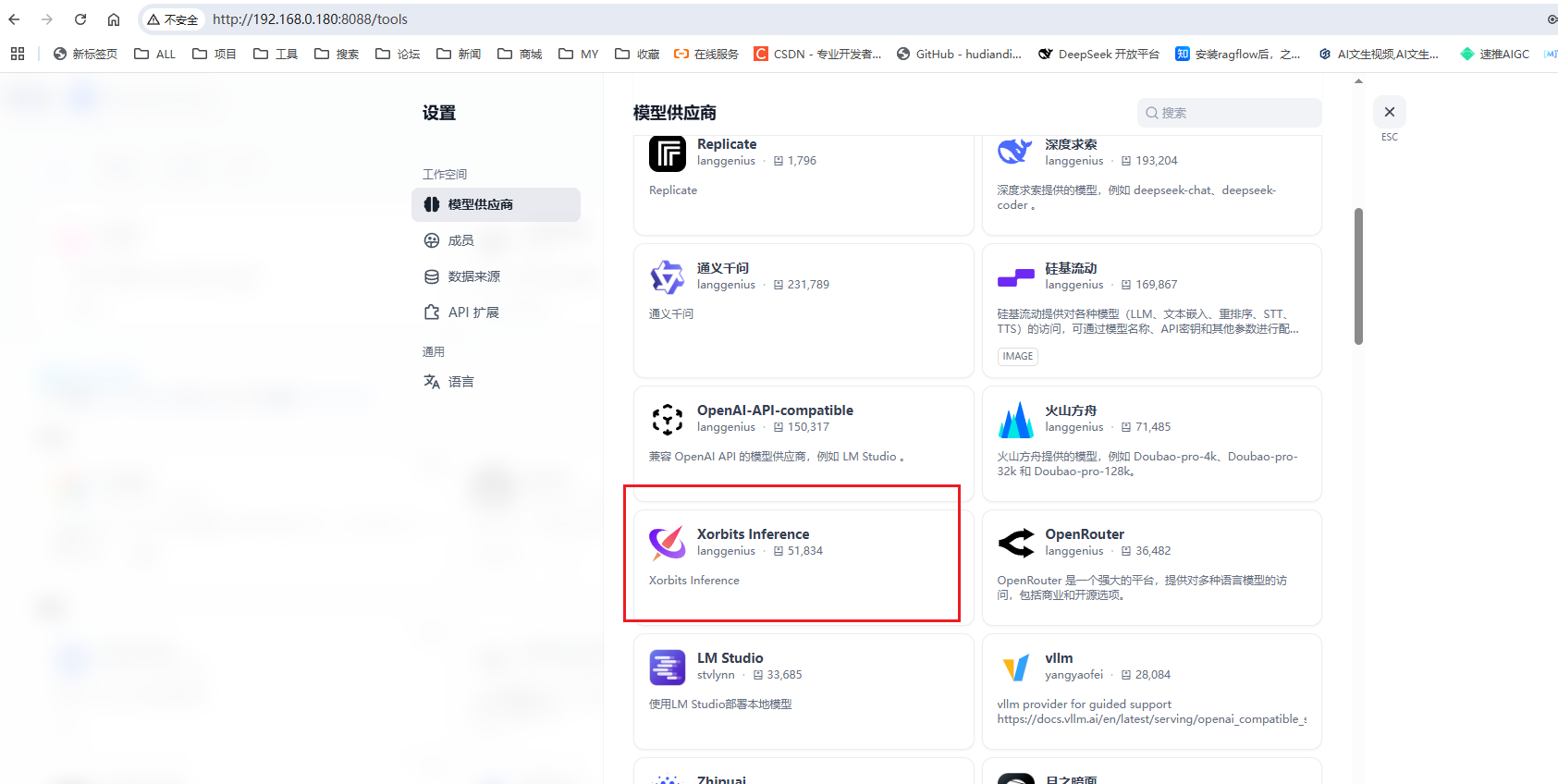1558x784 pixels.
Task: Open the MY bookmark folder
Action: click(579, 54)
